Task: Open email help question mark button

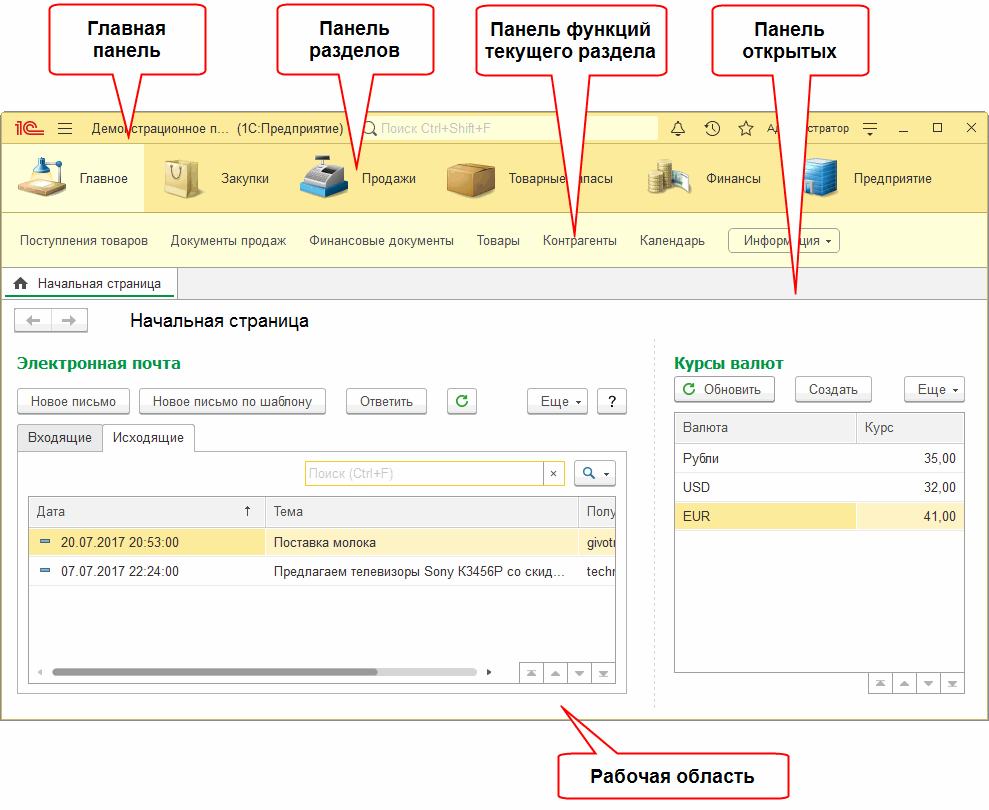Action: point(612,401)
